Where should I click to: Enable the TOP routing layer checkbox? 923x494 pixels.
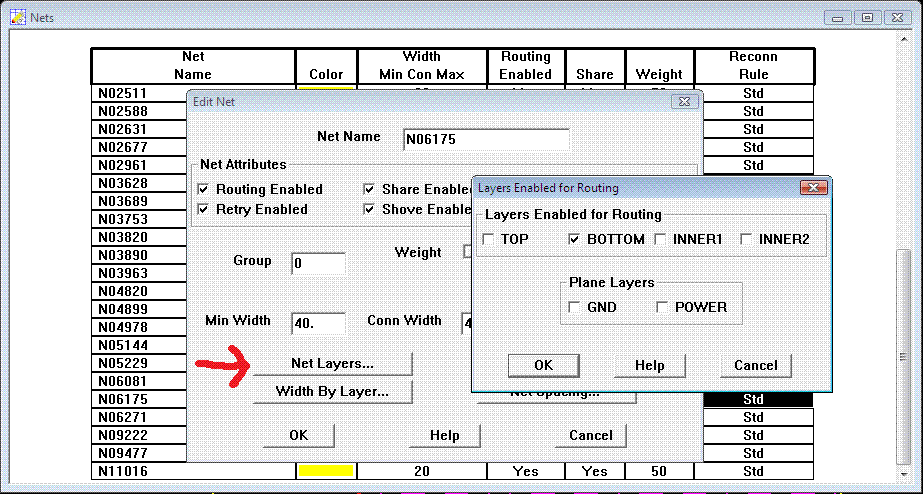point(488,240)
